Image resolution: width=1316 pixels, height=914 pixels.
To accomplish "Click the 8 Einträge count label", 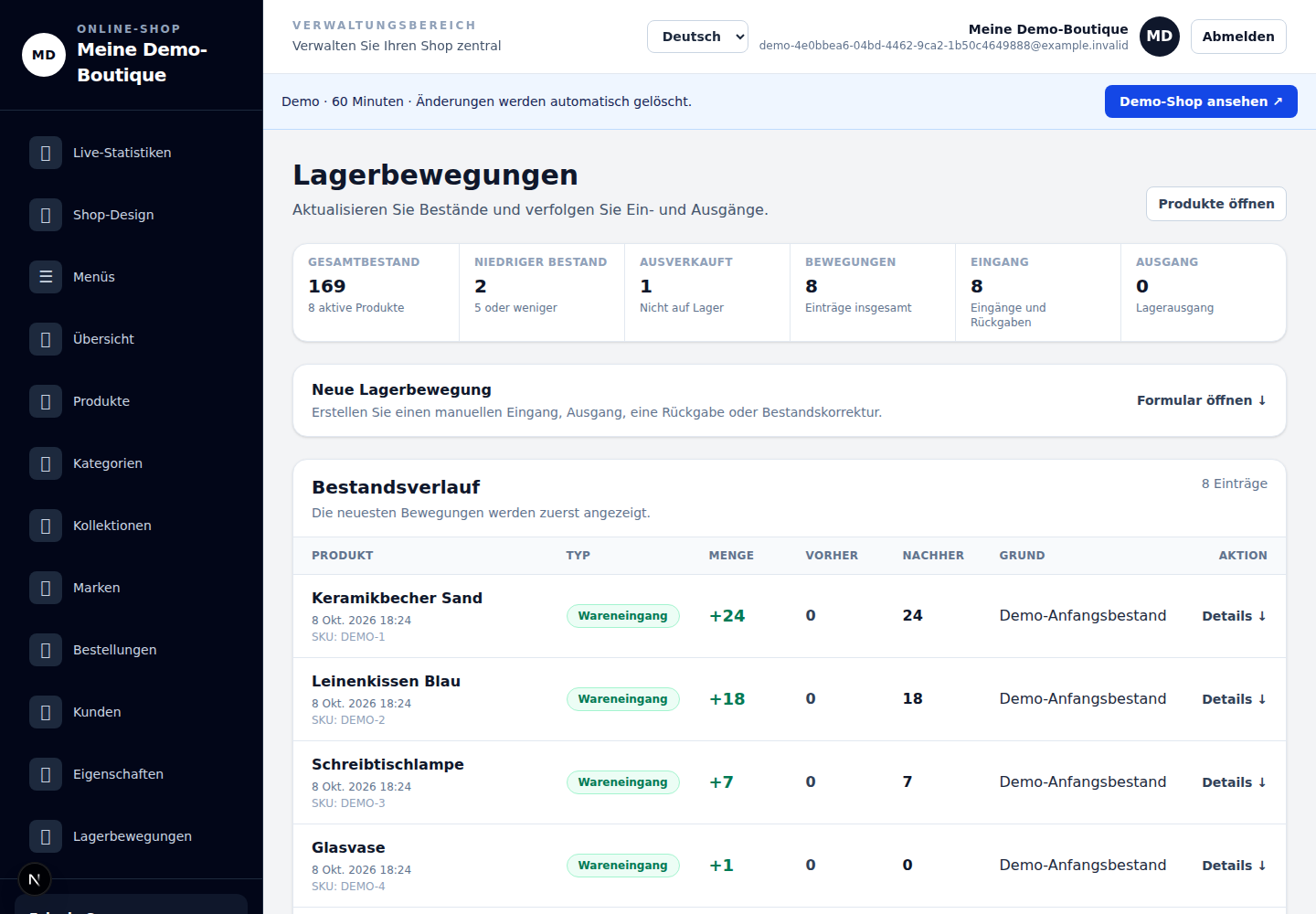I will click(x=1235, y=484).
